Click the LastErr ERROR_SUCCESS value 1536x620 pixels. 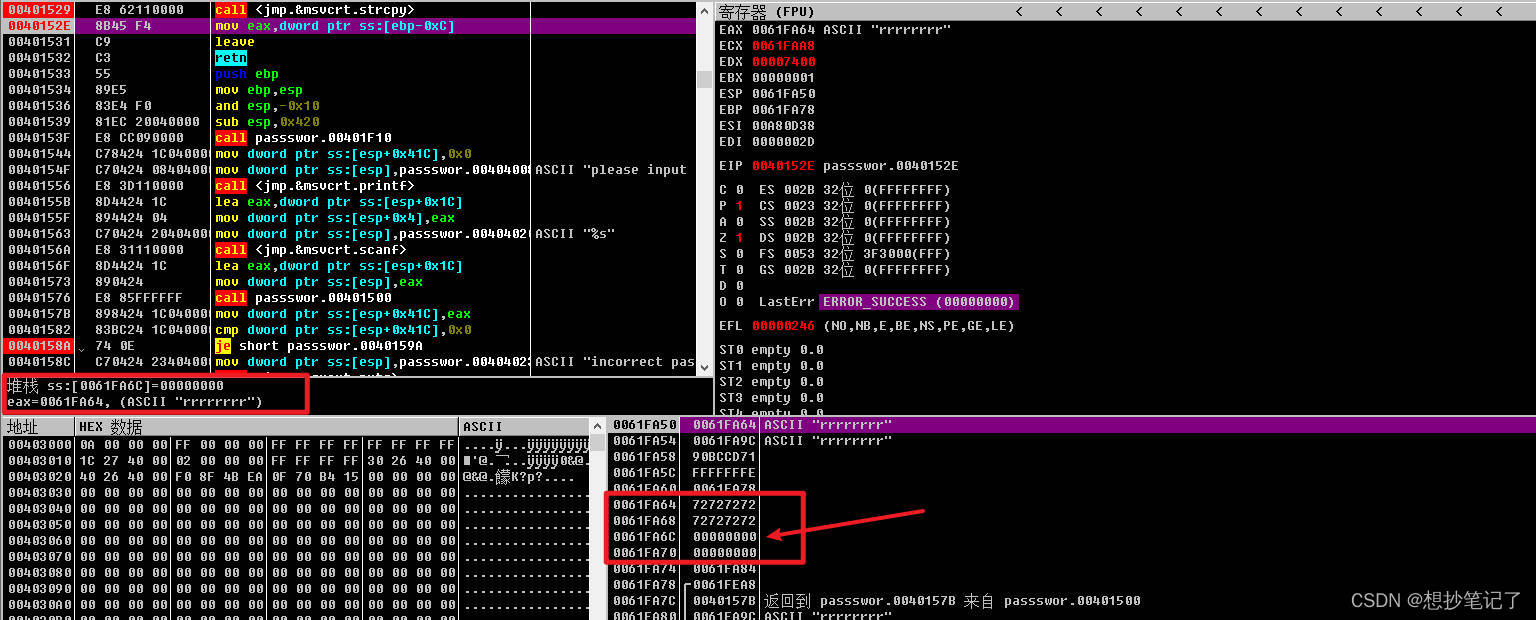[918, 302]
